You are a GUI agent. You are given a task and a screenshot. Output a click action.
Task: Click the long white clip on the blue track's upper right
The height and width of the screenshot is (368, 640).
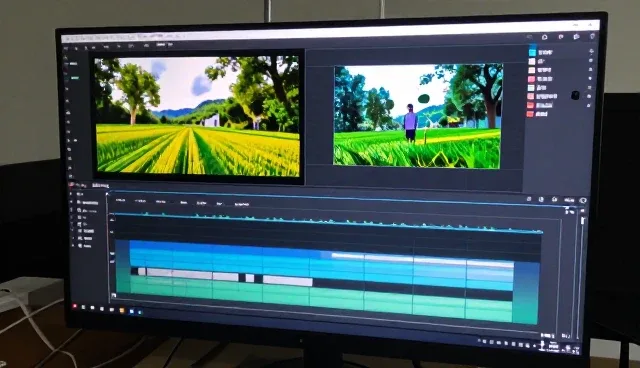point(422,259)
